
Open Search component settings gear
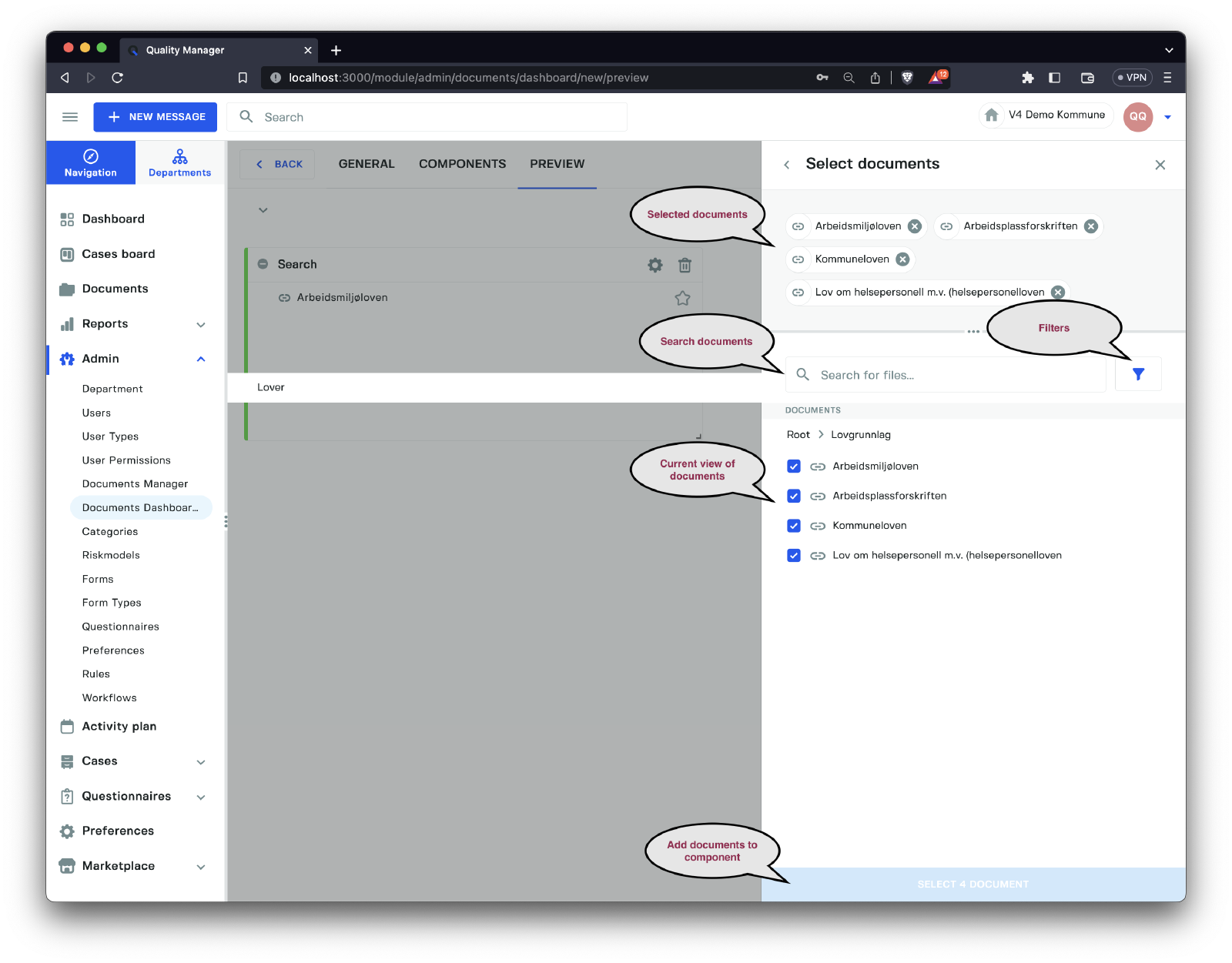point(654,265)
